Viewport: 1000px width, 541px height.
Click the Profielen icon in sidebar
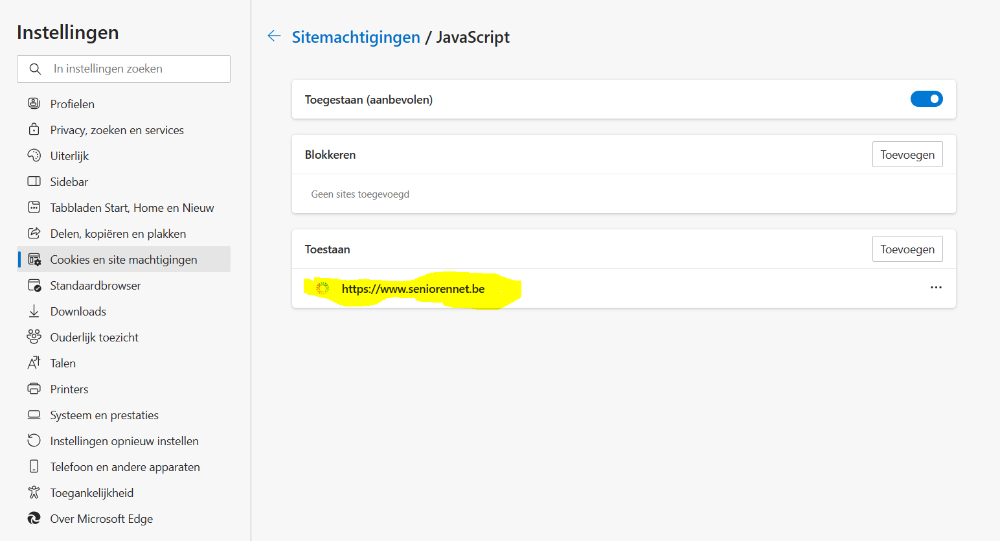pyautogui.click(x=34, y=104)
